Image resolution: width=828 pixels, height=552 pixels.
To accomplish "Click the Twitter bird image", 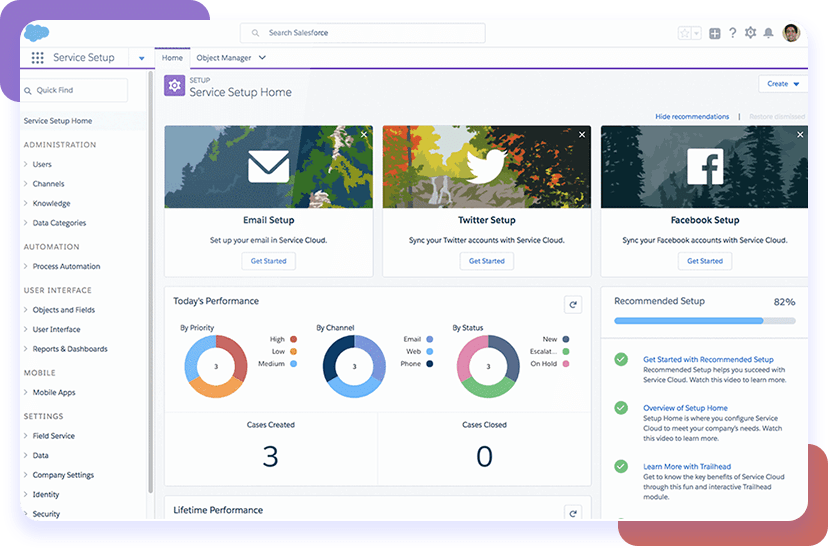I will [486, 166].
